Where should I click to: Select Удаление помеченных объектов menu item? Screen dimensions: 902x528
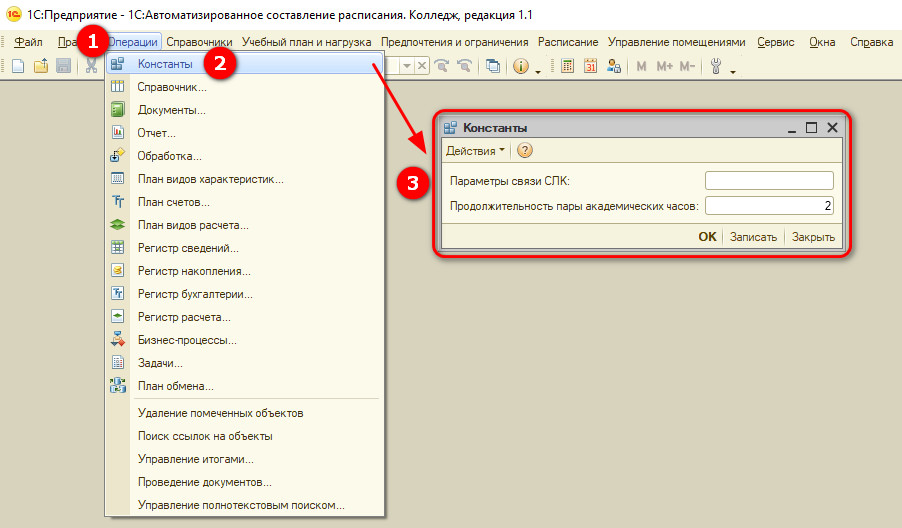click(244, 413)
